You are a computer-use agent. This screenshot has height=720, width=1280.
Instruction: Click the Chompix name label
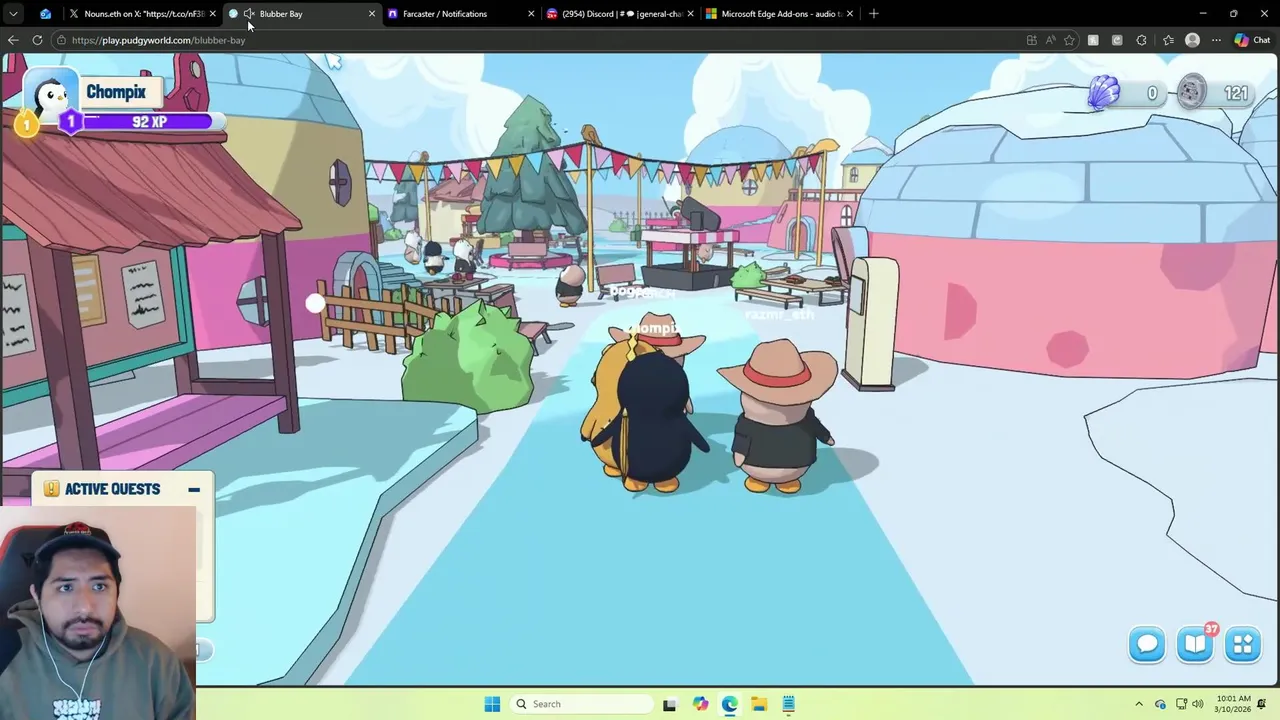tap(116, 92)
